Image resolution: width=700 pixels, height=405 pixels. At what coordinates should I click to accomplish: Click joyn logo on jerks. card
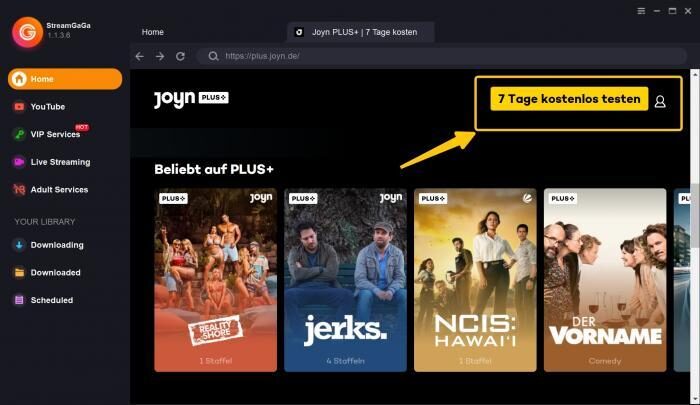pos(391,198)
